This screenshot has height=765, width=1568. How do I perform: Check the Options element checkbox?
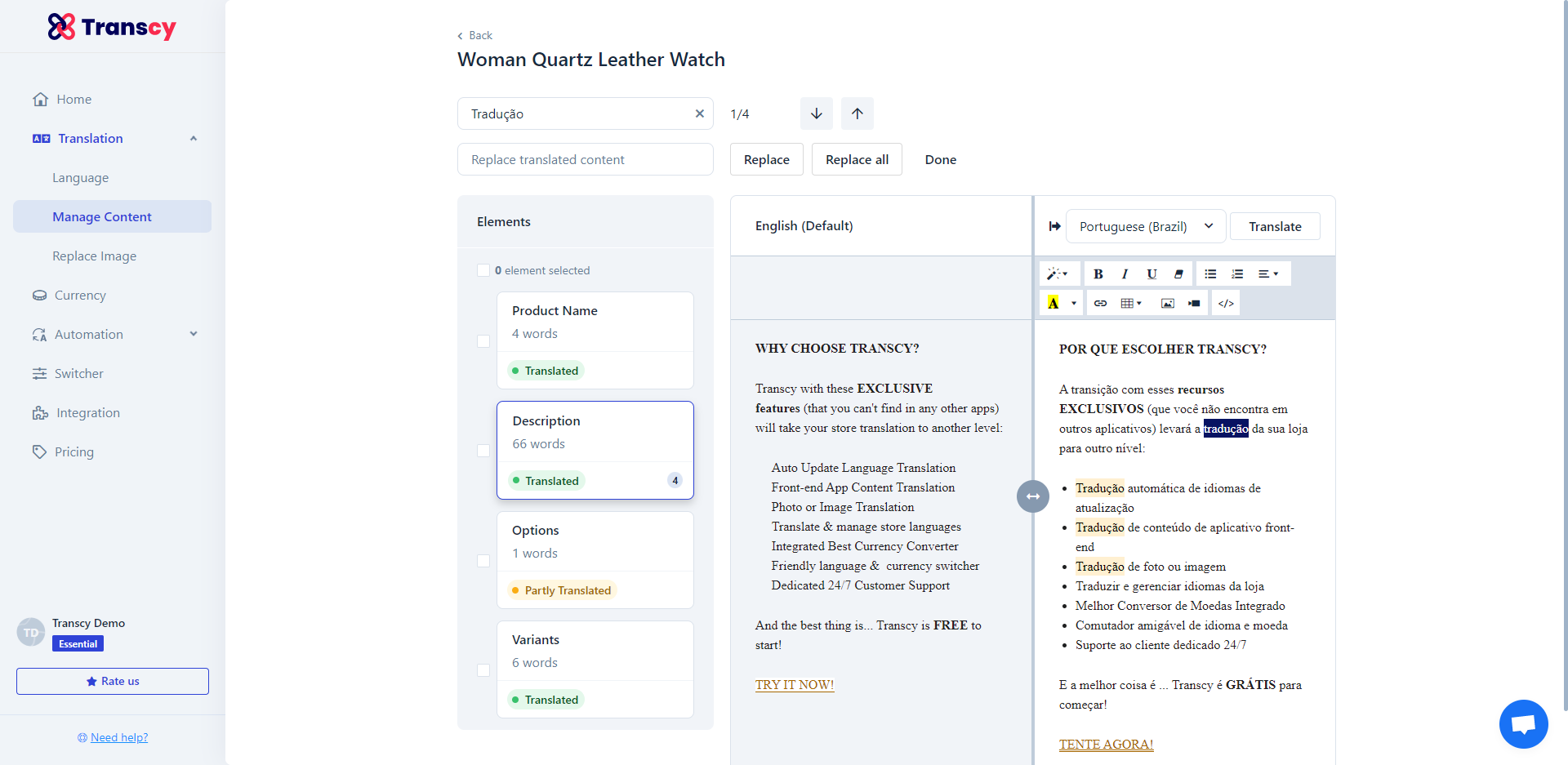[483, 561]
